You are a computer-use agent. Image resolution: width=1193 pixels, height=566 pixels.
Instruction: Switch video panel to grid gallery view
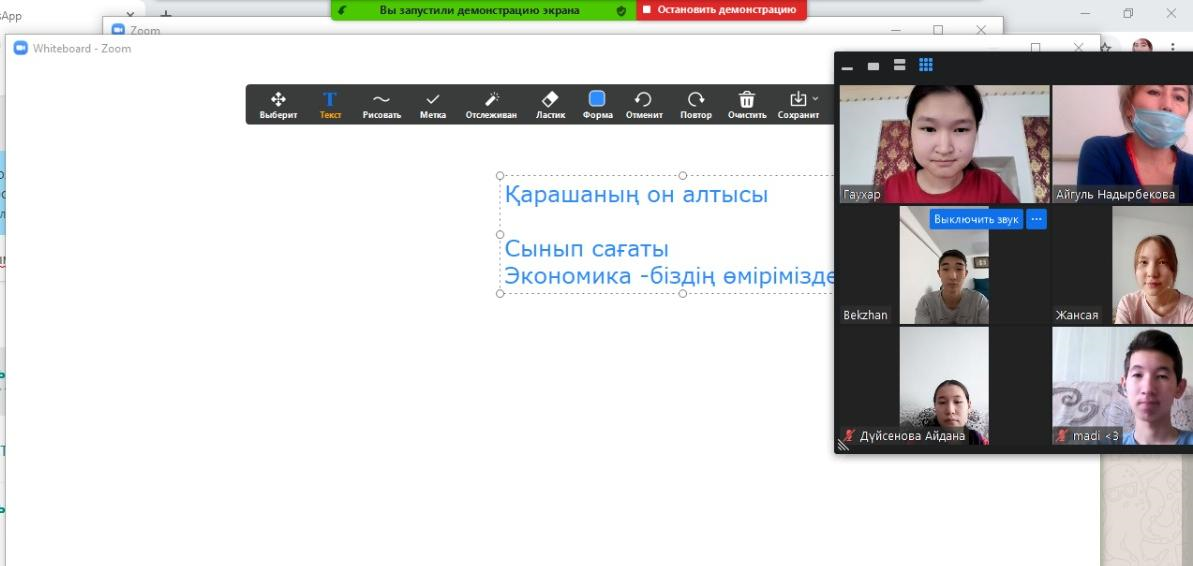(925, 65)
